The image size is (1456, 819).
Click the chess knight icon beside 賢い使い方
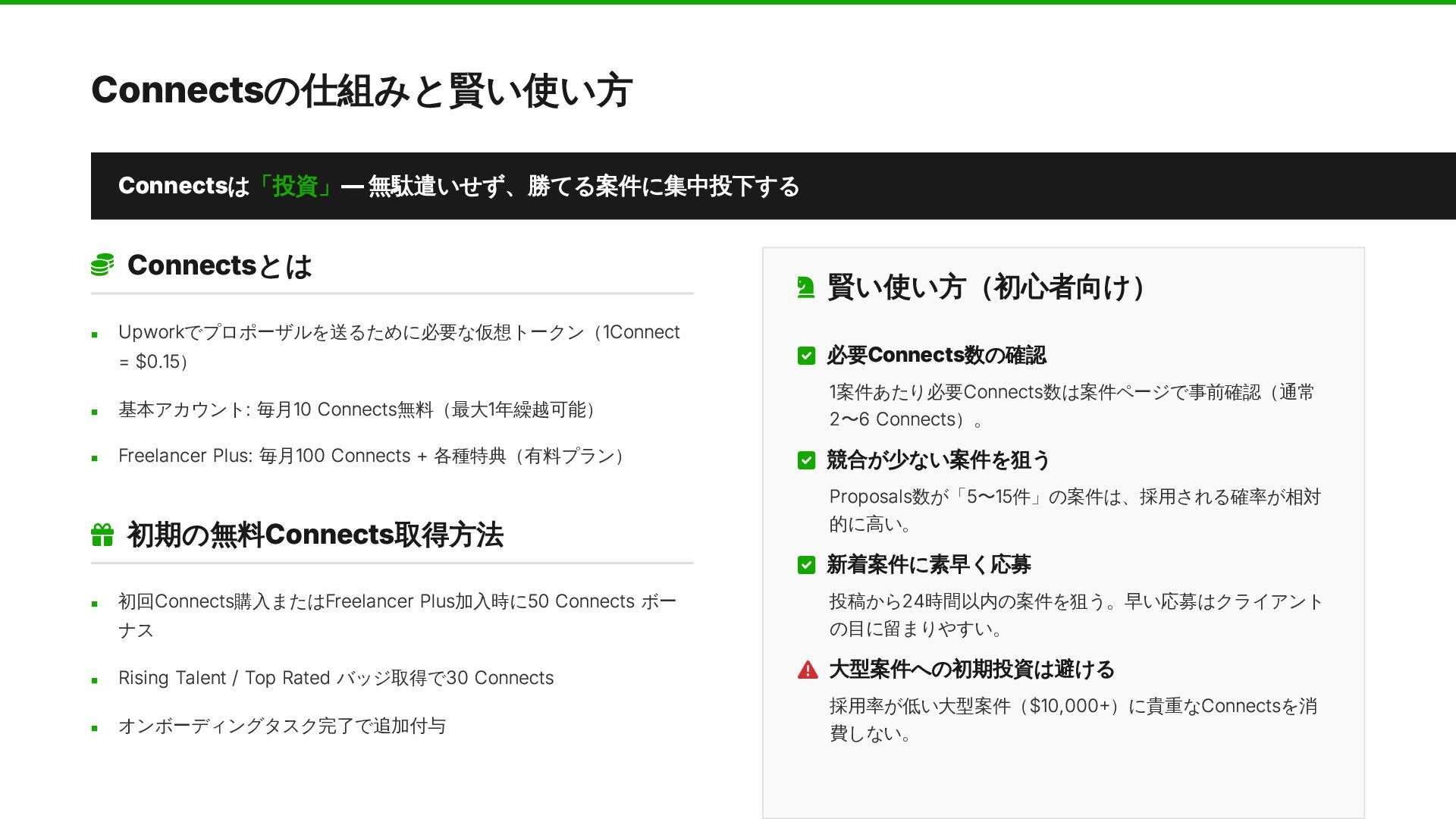pos(806,287)
